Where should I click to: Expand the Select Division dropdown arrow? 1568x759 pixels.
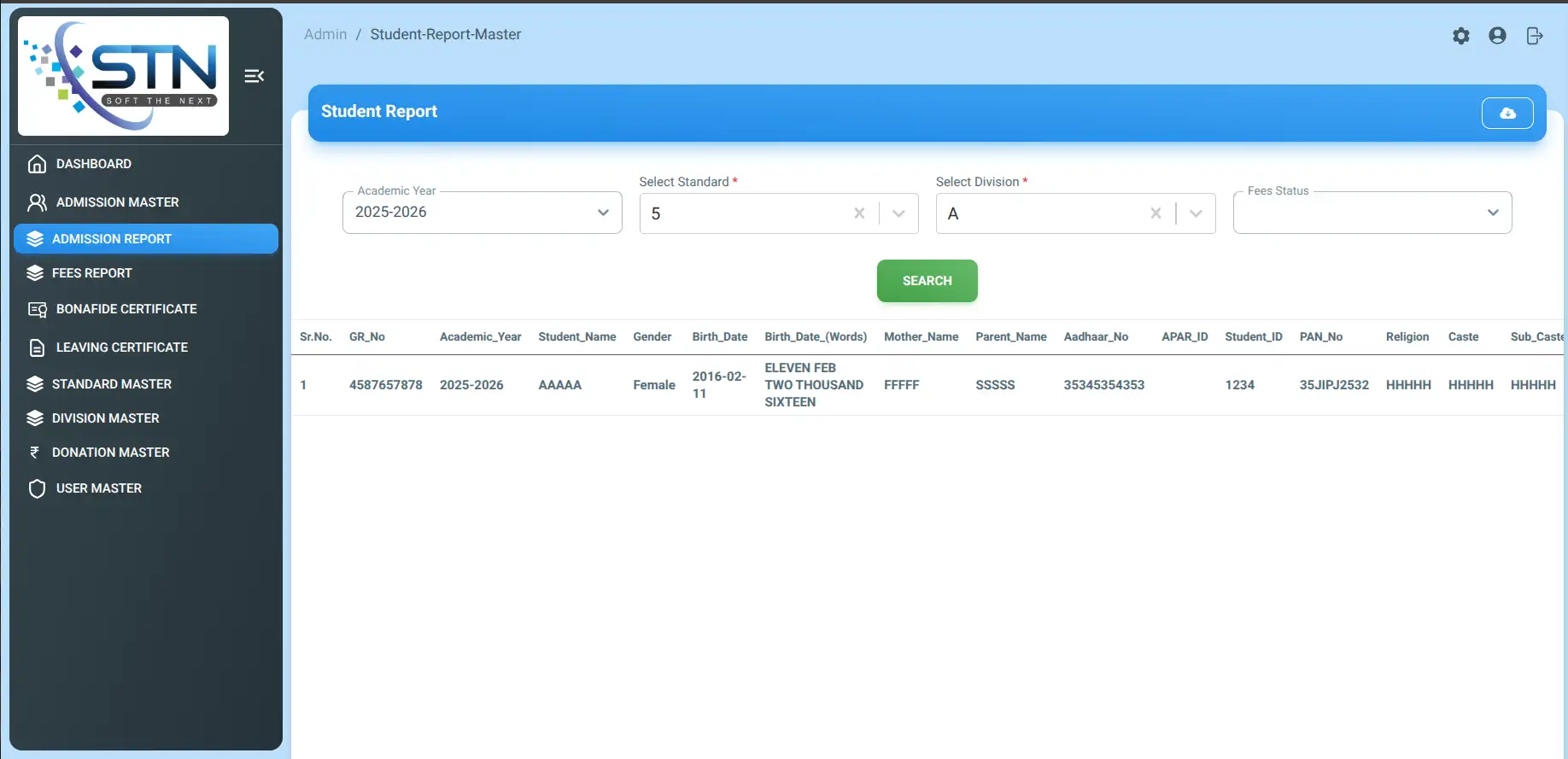[x=1196, y=213]
